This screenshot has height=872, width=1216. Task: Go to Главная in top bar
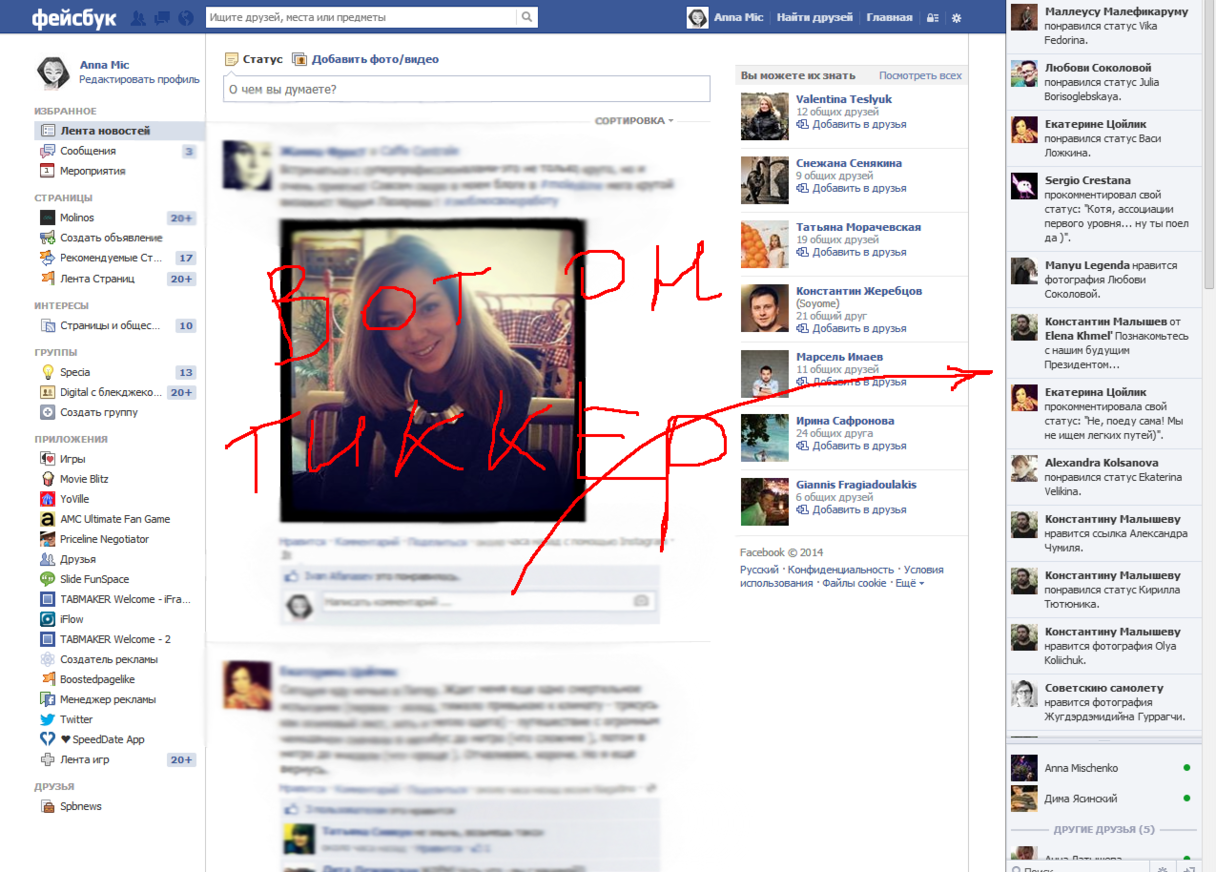(x=889, y=18)
